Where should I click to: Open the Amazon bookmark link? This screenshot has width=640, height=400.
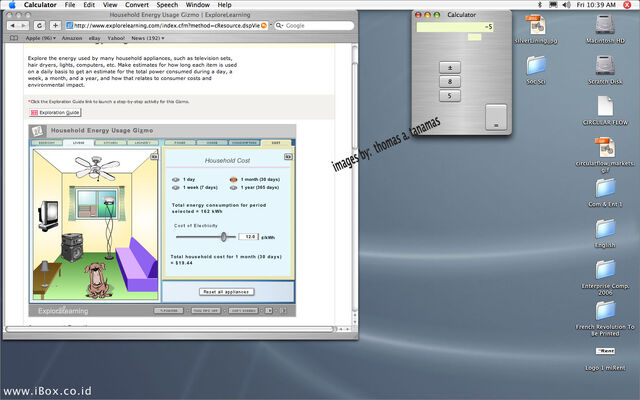[x=72, y=38]
